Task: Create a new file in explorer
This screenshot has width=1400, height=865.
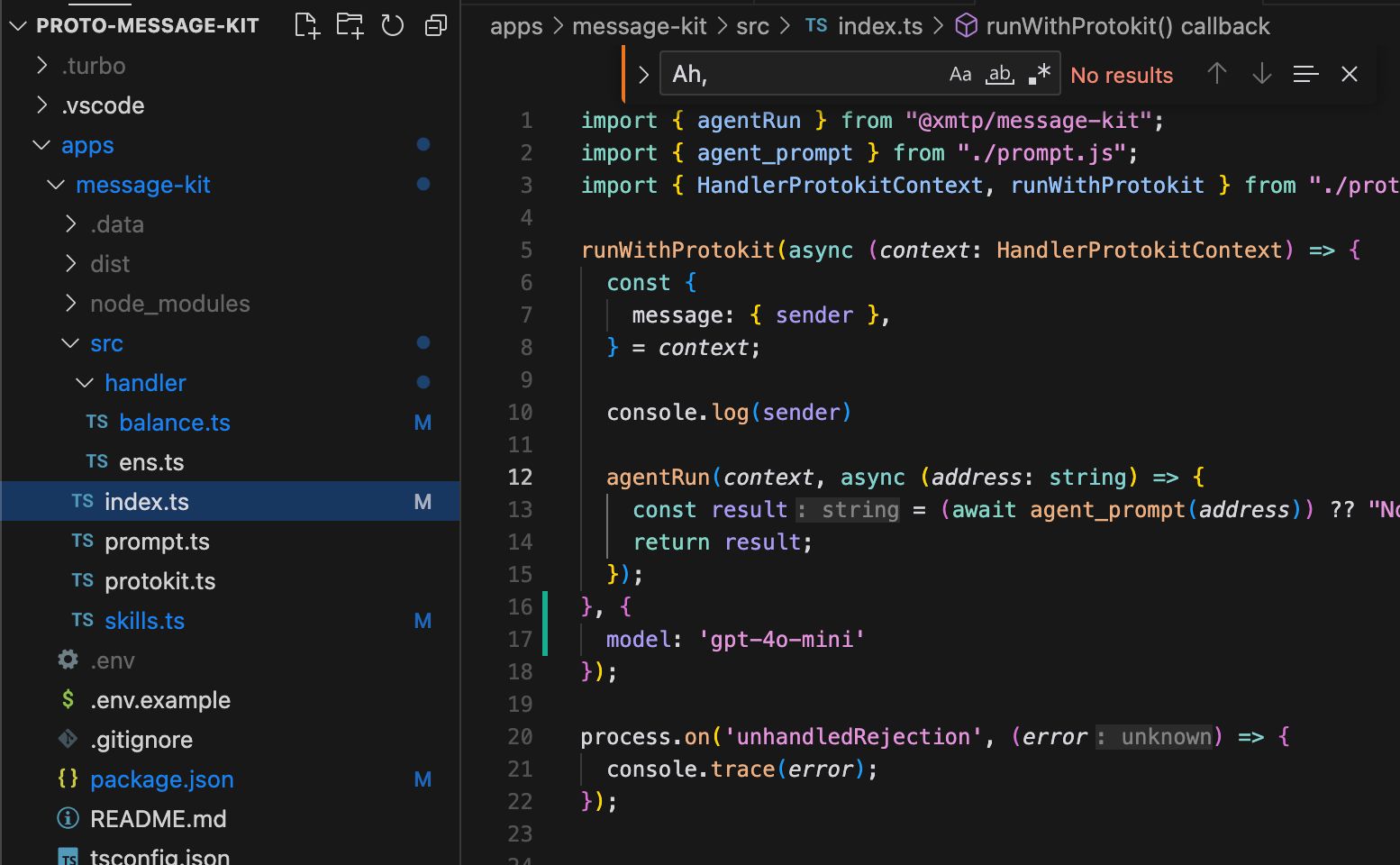Action: [307, 25]
